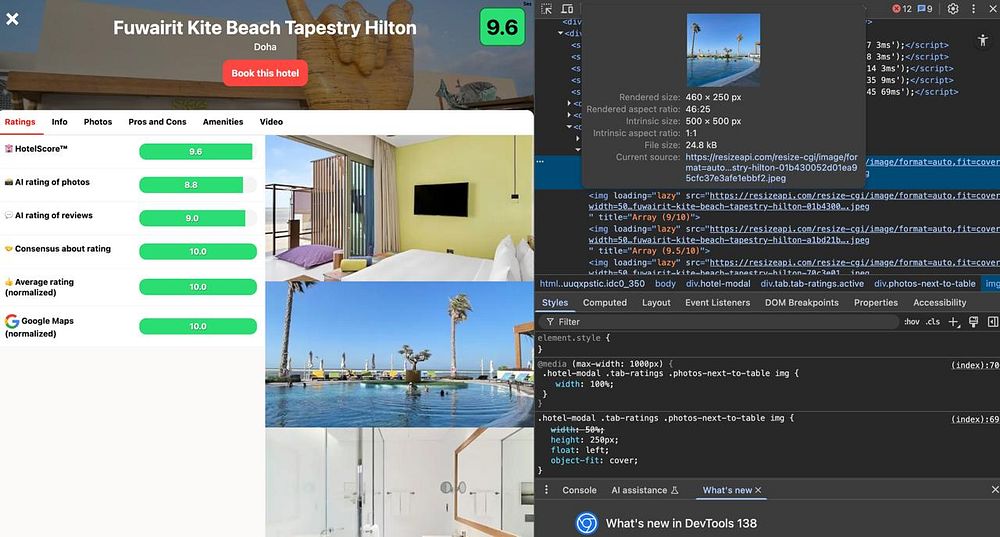This screenshot has height=537, width=1000.
Task: Open the Amenities tab
Action: tap(223, 122)
